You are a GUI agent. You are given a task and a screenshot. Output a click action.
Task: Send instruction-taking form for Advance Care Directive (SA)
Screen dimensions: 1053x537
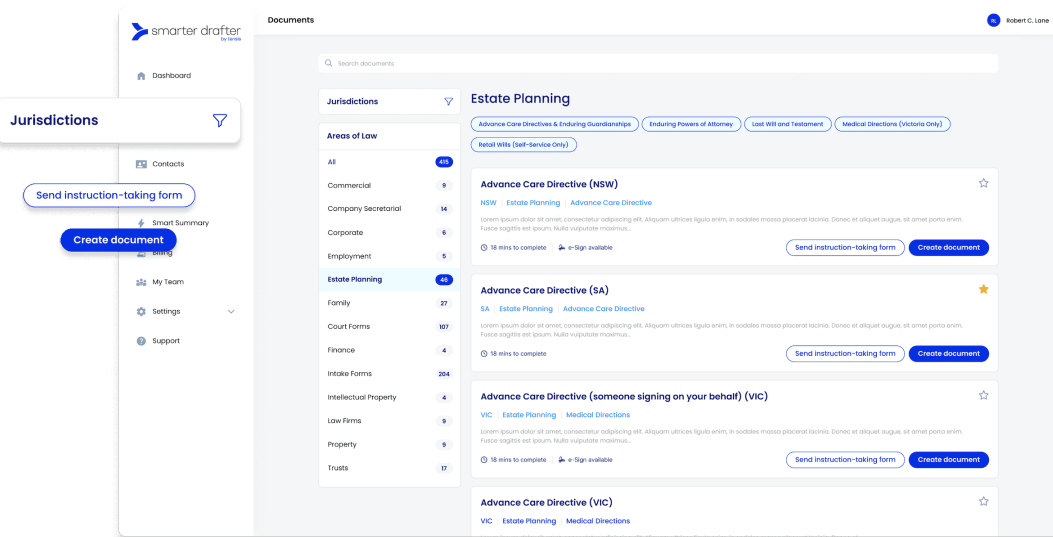pos(844,354)
